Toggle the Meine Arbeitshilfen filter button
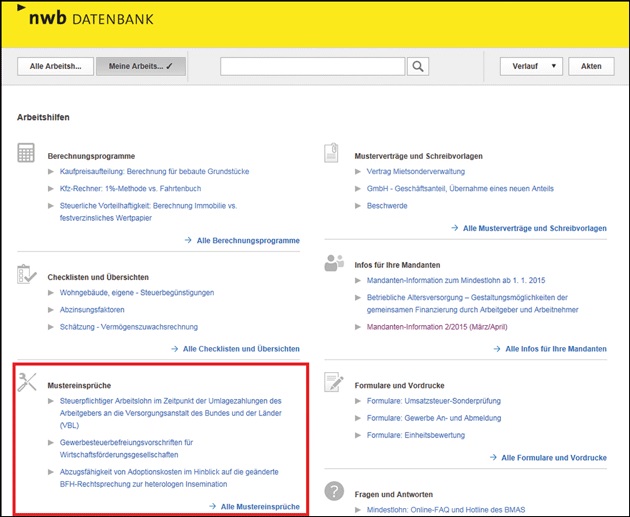 click(x=141, y=66)
